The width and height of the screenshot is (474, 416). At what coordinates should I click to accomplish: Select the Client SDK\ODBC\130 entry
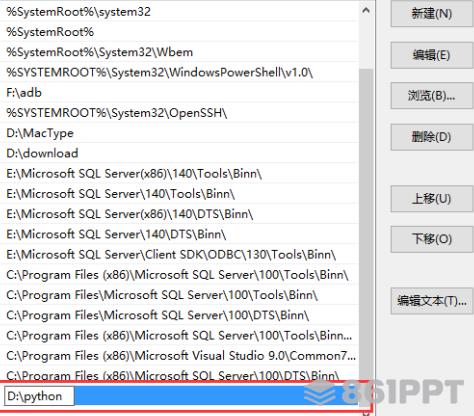click(x=179, y=254)
